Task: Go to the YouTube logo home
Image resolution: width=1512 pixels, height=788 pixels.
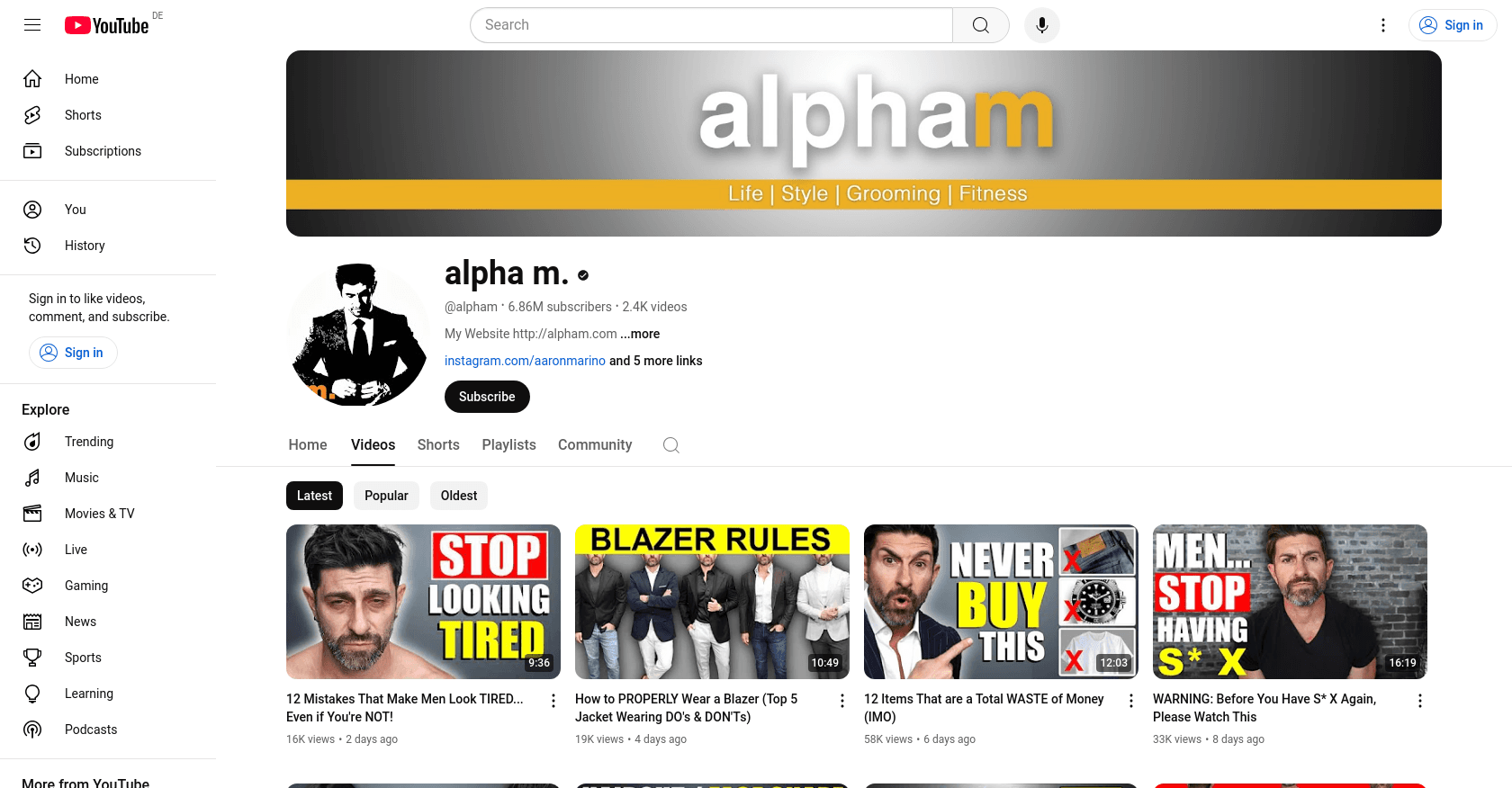Action: (x=107, y=25)
